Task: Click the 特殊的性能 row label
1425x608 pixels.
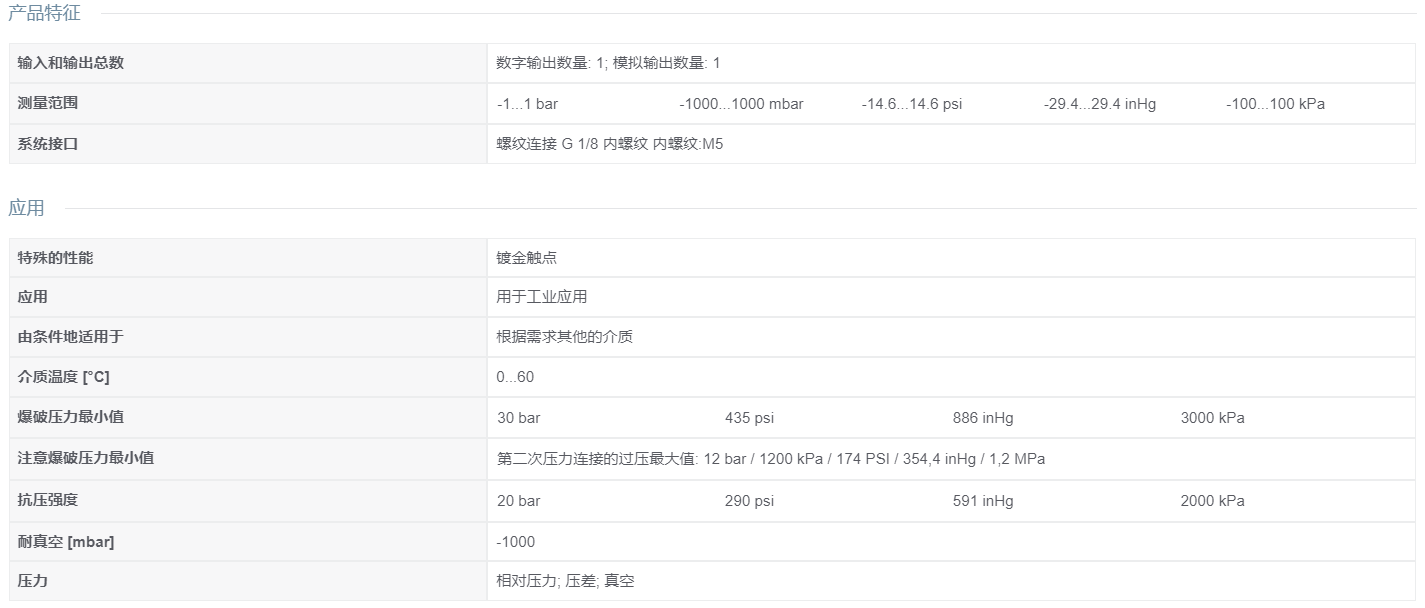Action: tap(56, 257)
